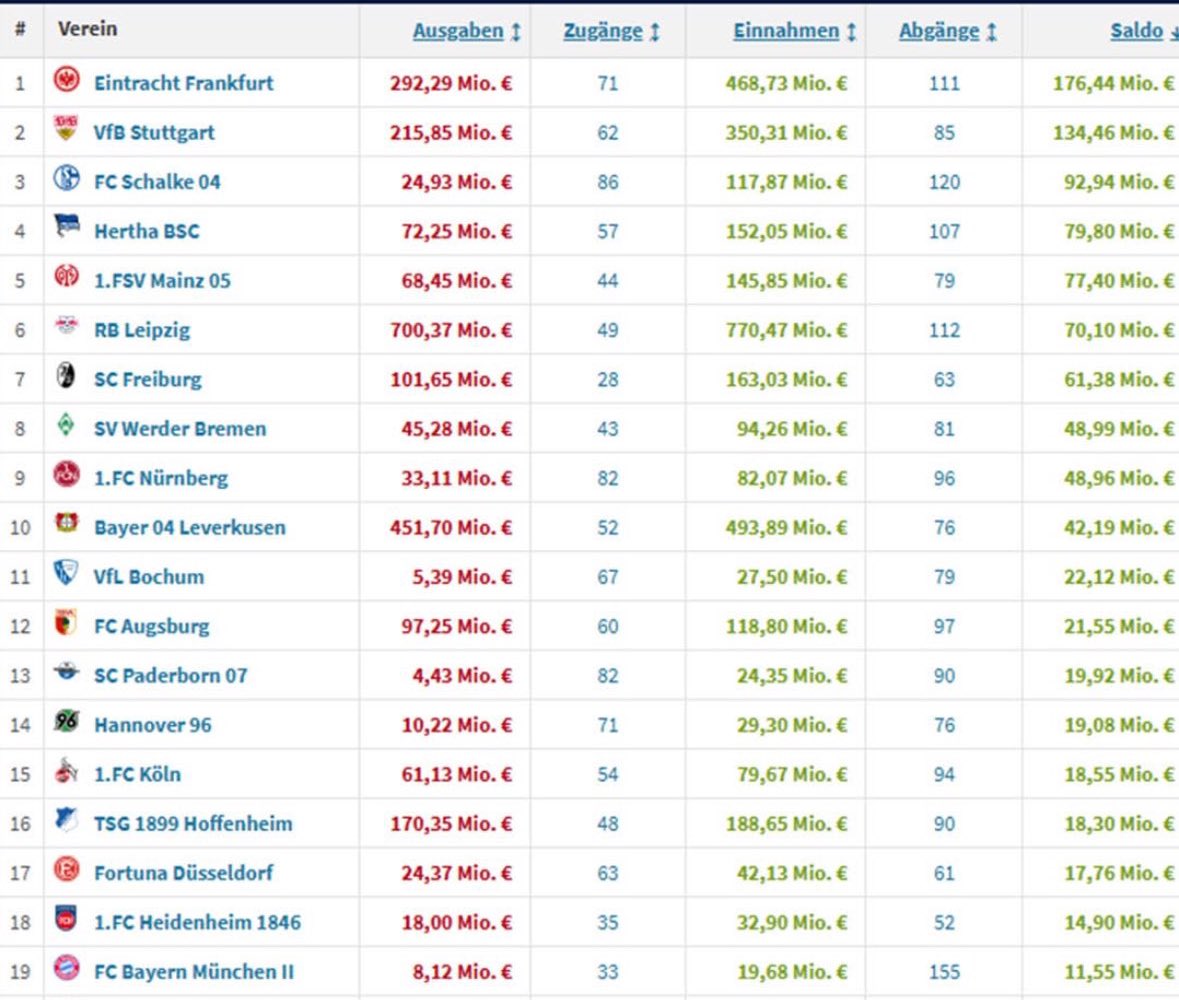Image resolution: width=1179 pixels, height=1000 pixels.
Task: Open the FC Augsburg club link
Action: click(x=151, y=626)
